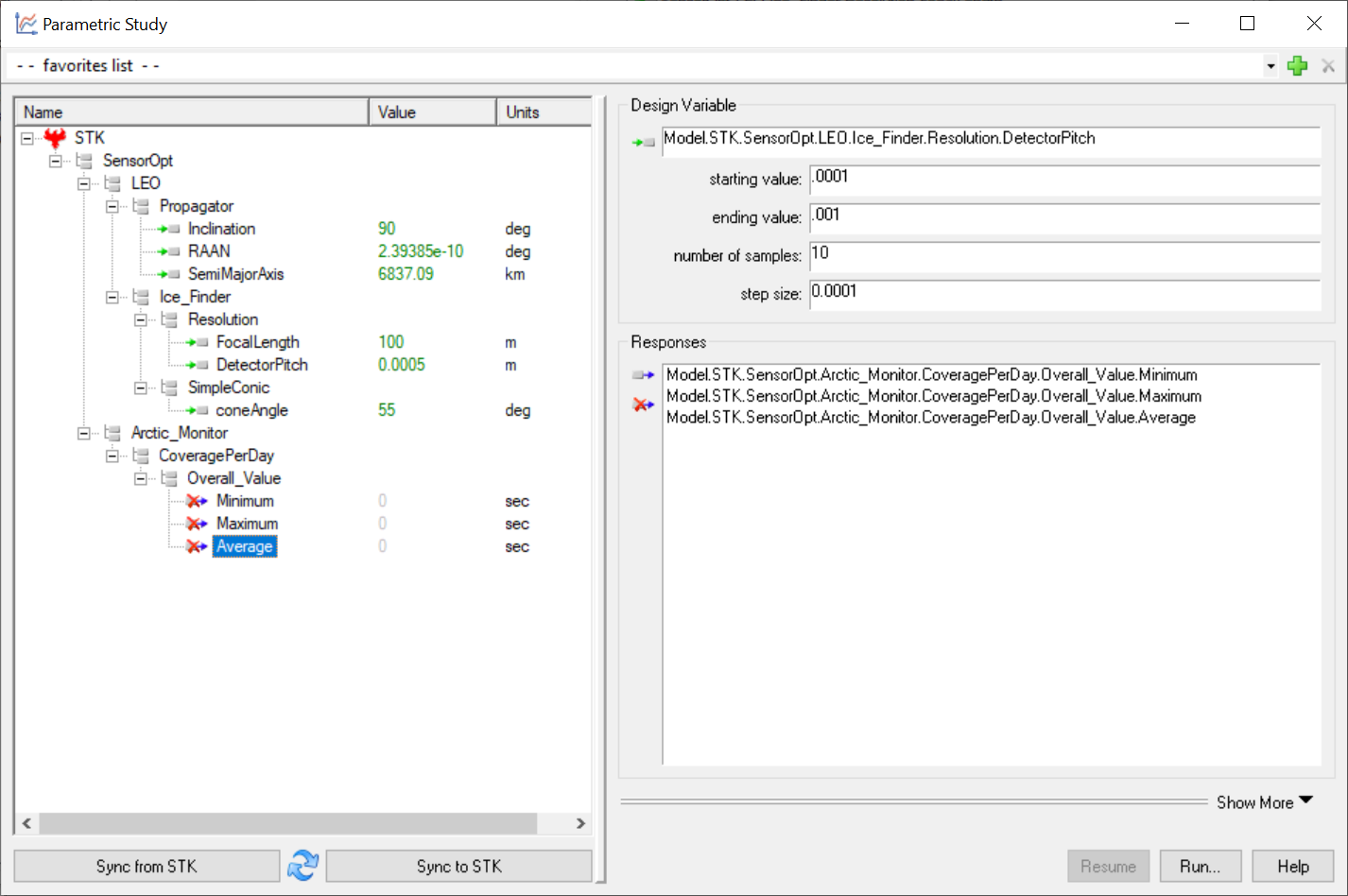1348x896 pixels.
Task: Click the Design Variable name field
Action: coord(991,142)
